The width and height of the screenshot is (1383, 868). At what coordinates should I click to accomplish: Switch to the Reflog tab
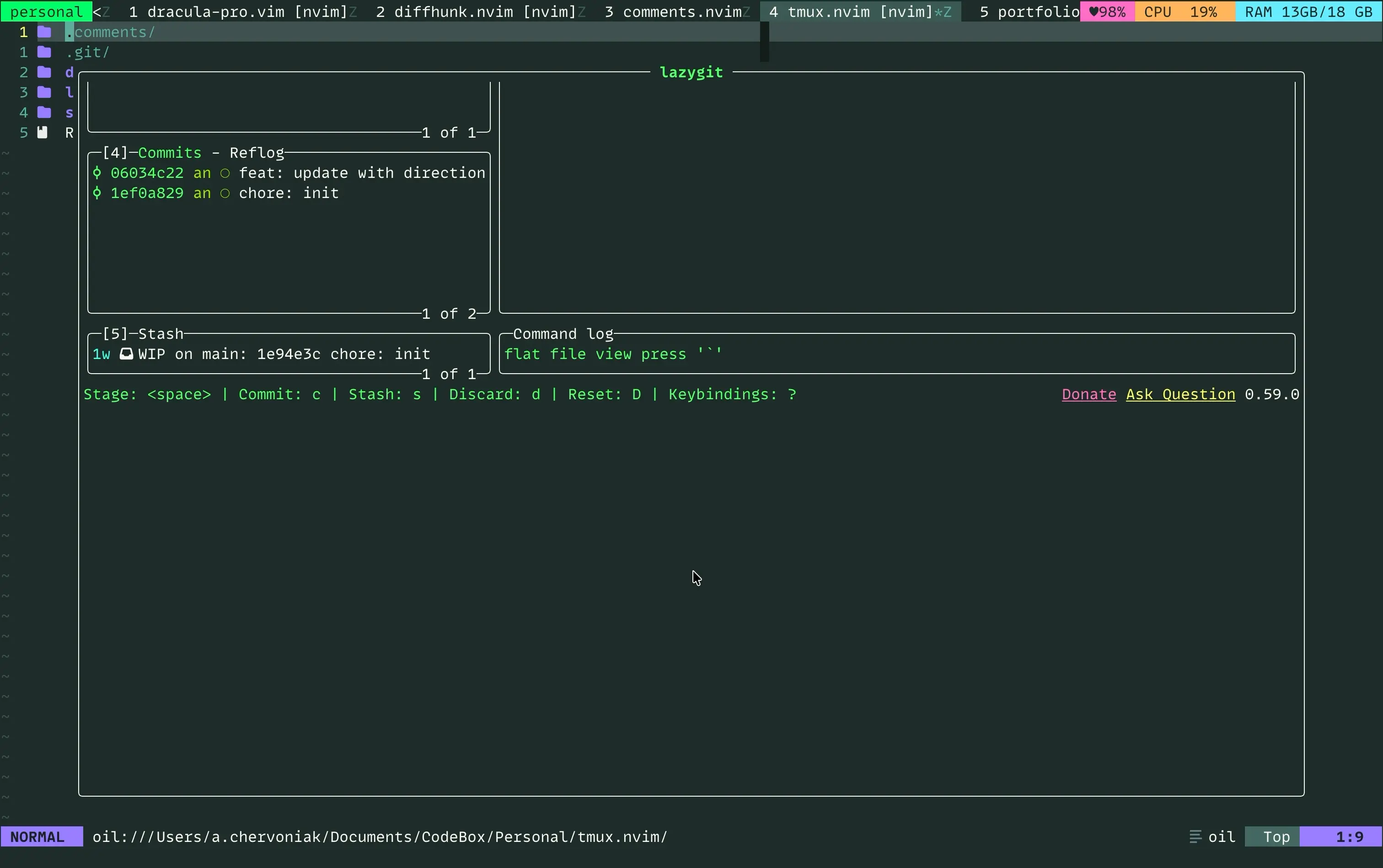point(257,153)
